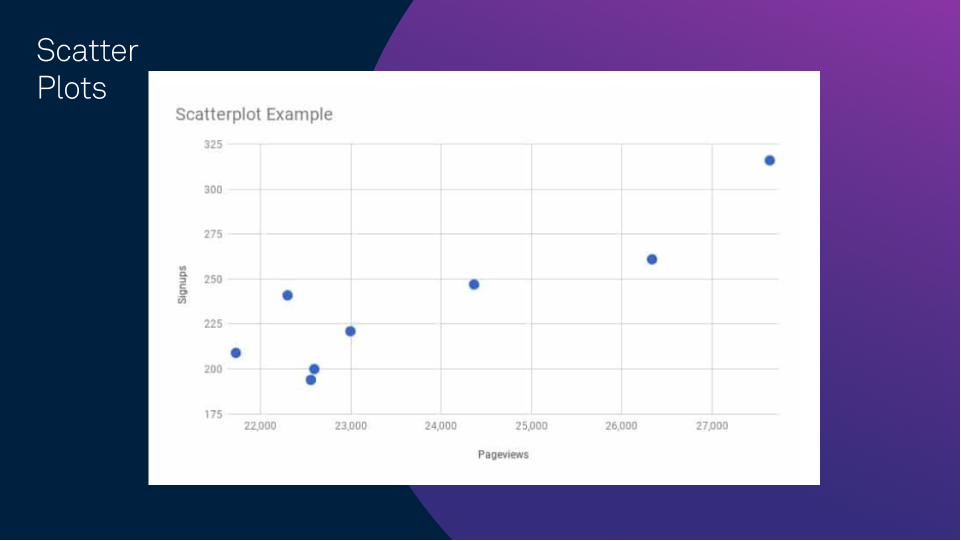Viewport: 961px width, 541px height.
Task: Select the data point exactly at 200 signups
Action: (x=314, y=369)
